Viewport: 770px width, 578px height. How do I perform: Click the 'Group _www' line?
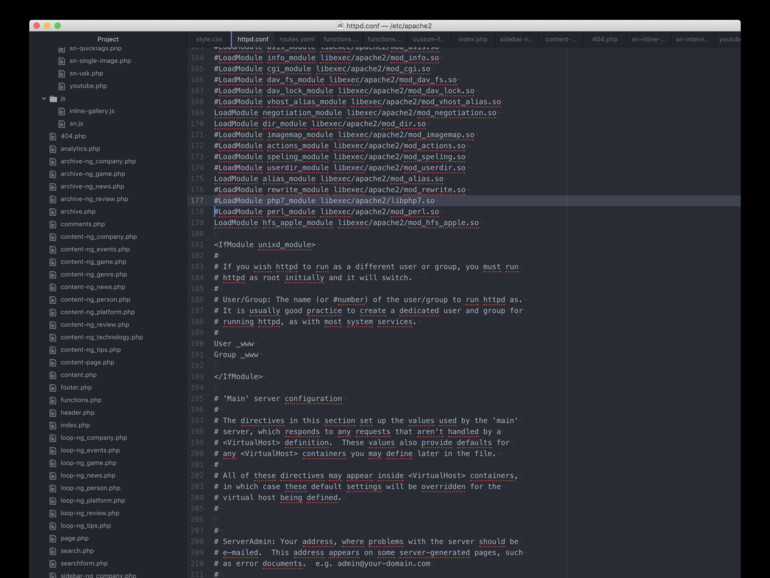[236, 355]
